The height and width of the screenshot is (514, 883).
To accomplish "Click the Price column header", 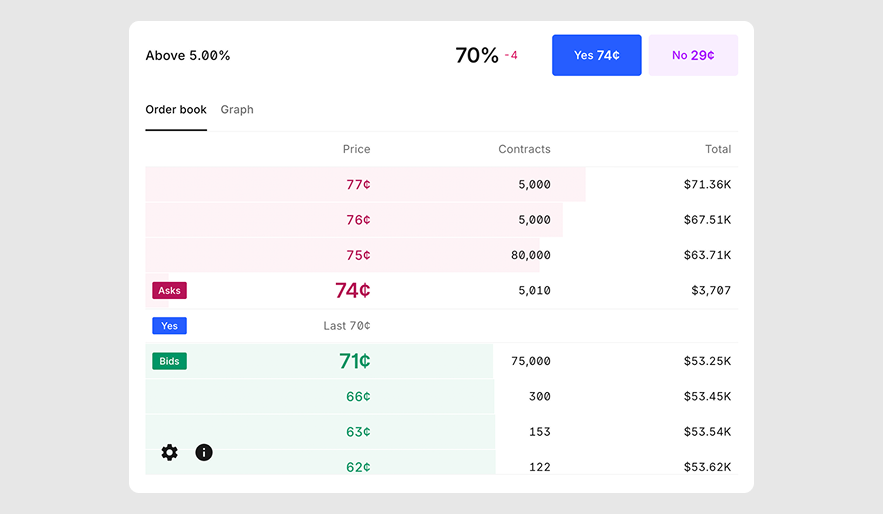I will 356,149.
